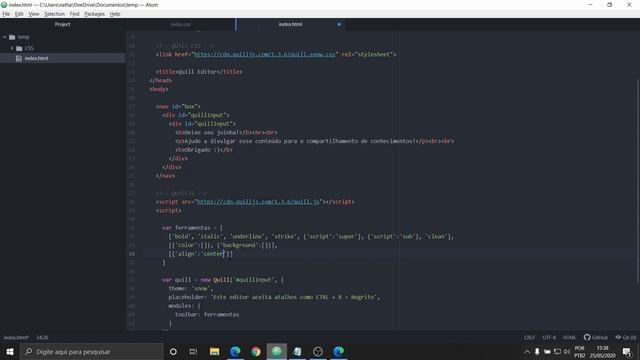Image resolution: width=640 pixels, height=360 pixels.
Task: Place cursor in the title Quill Editor line
Action: [199, 72]
